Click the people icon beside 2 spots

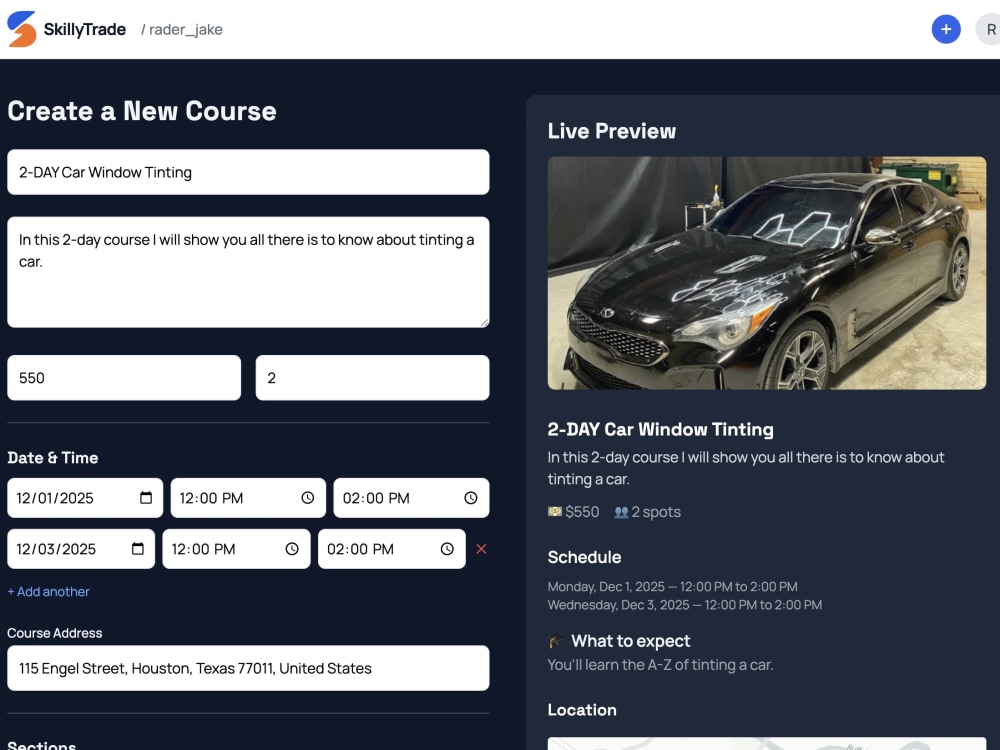[x=621, y=512]
